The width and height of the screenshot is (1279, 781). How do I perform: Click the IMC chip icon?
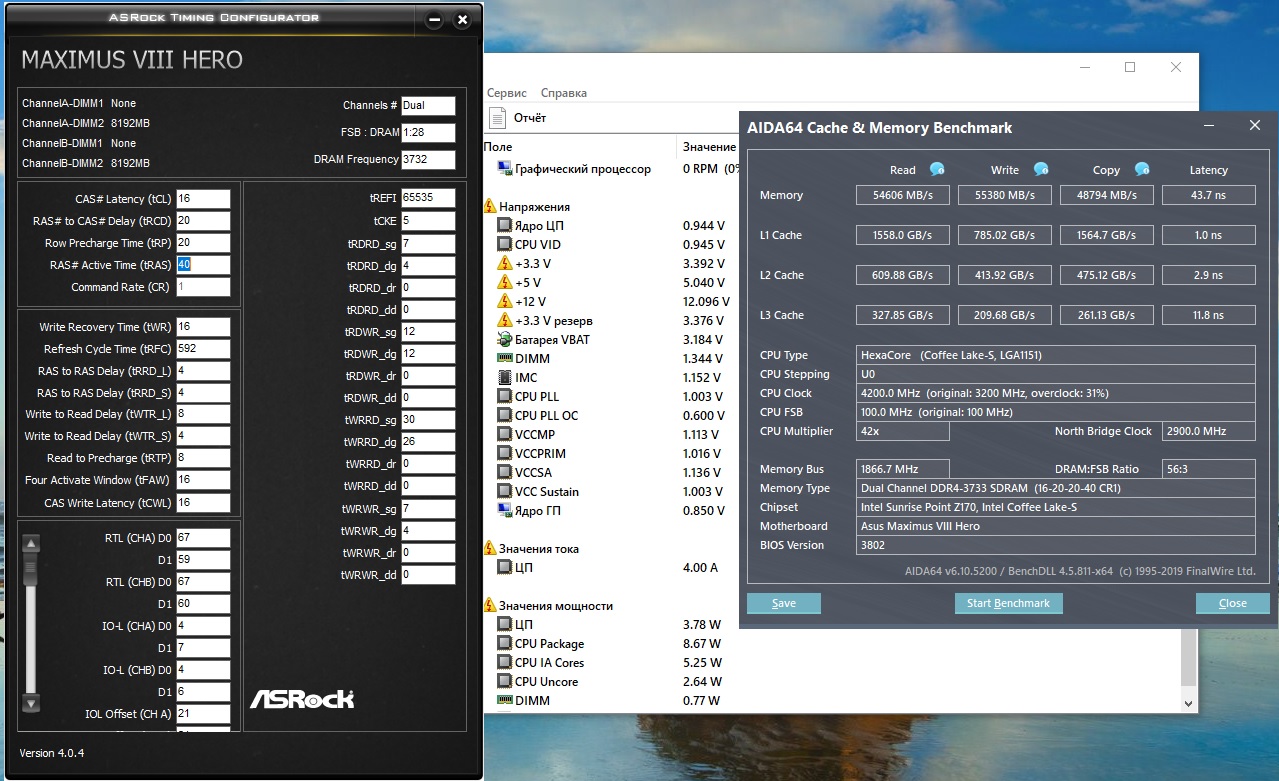(x=504, y=377)
